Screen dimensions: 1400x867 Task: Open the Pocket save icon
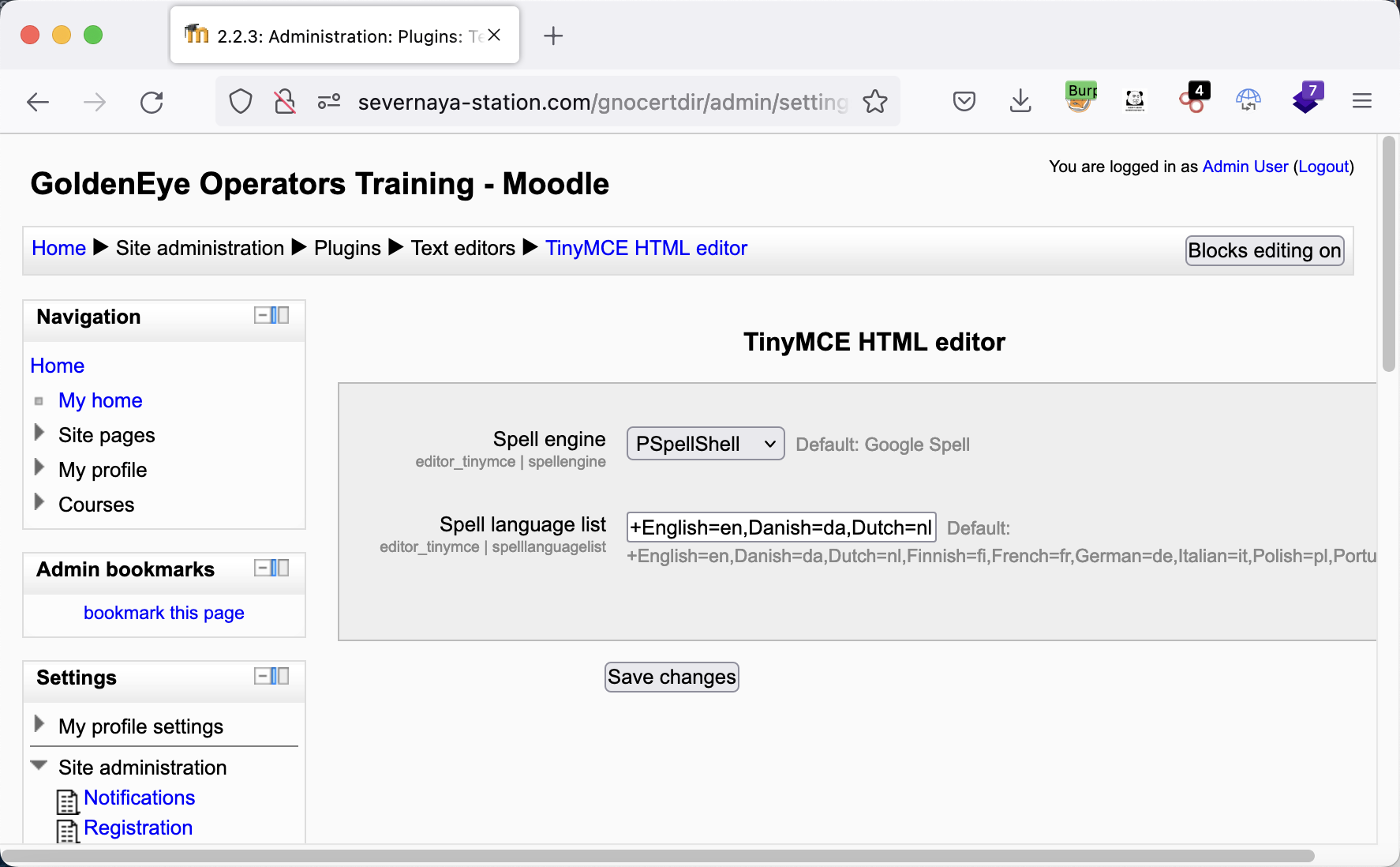964,101
